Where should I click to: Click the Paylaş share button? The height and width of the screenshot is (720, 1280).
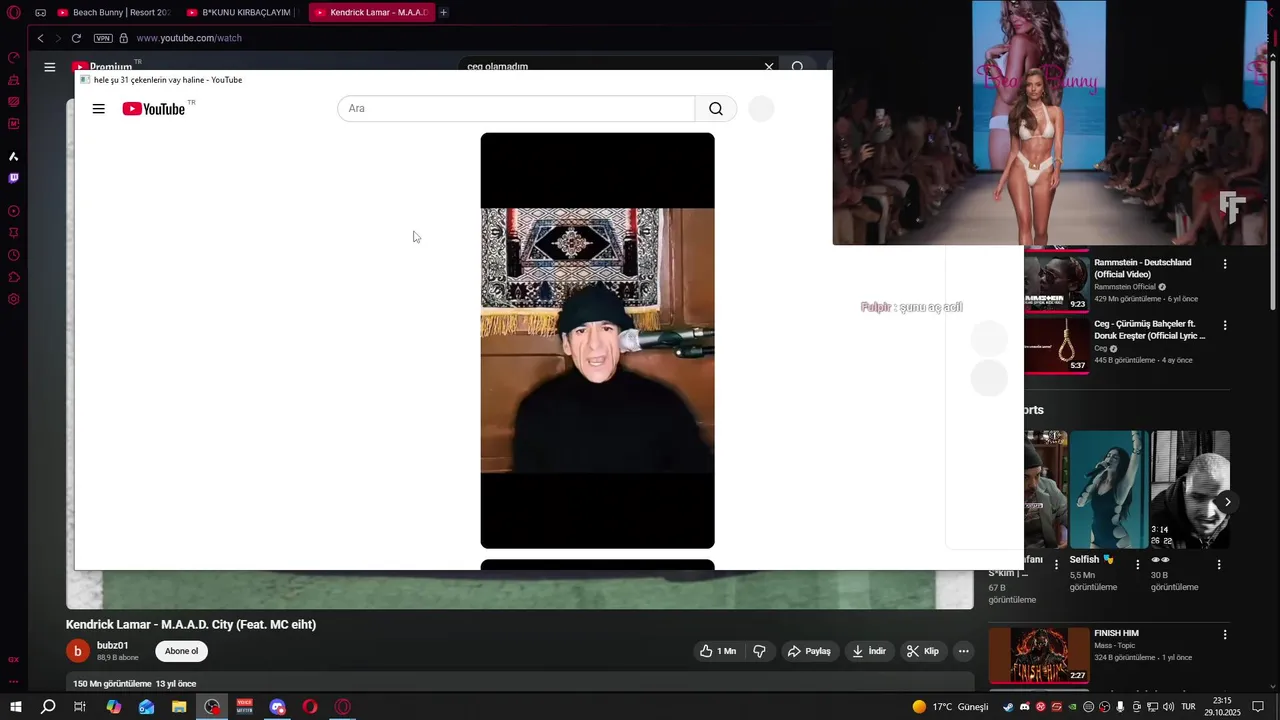[x=809, y=651]
